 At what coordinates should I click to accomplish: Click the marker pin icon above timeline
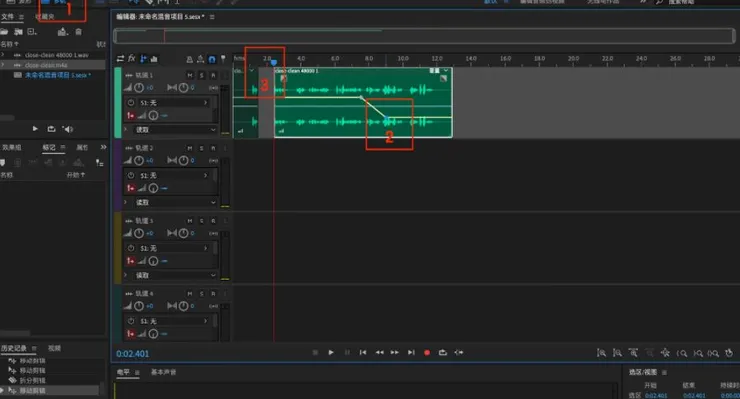point(223,59)
